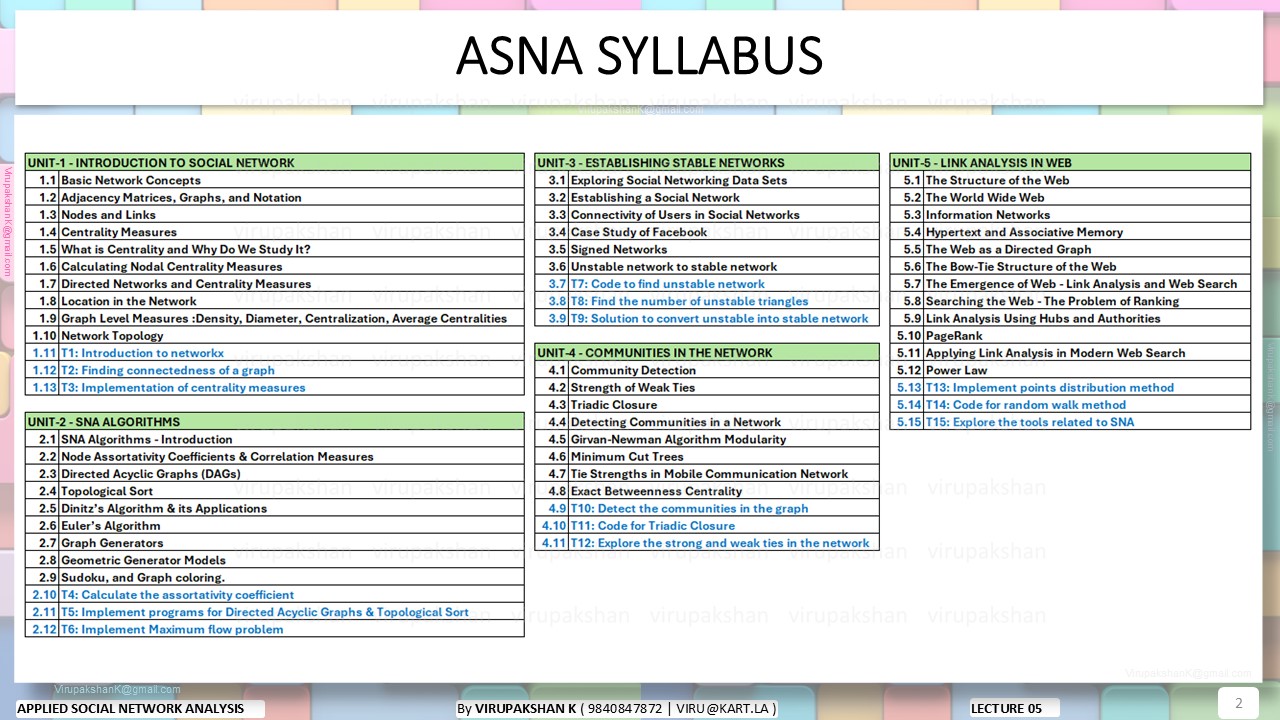Viewport: 1280px width, 720px height.
Task: Select Location in the Network row
Action: [x=275, y=301]
